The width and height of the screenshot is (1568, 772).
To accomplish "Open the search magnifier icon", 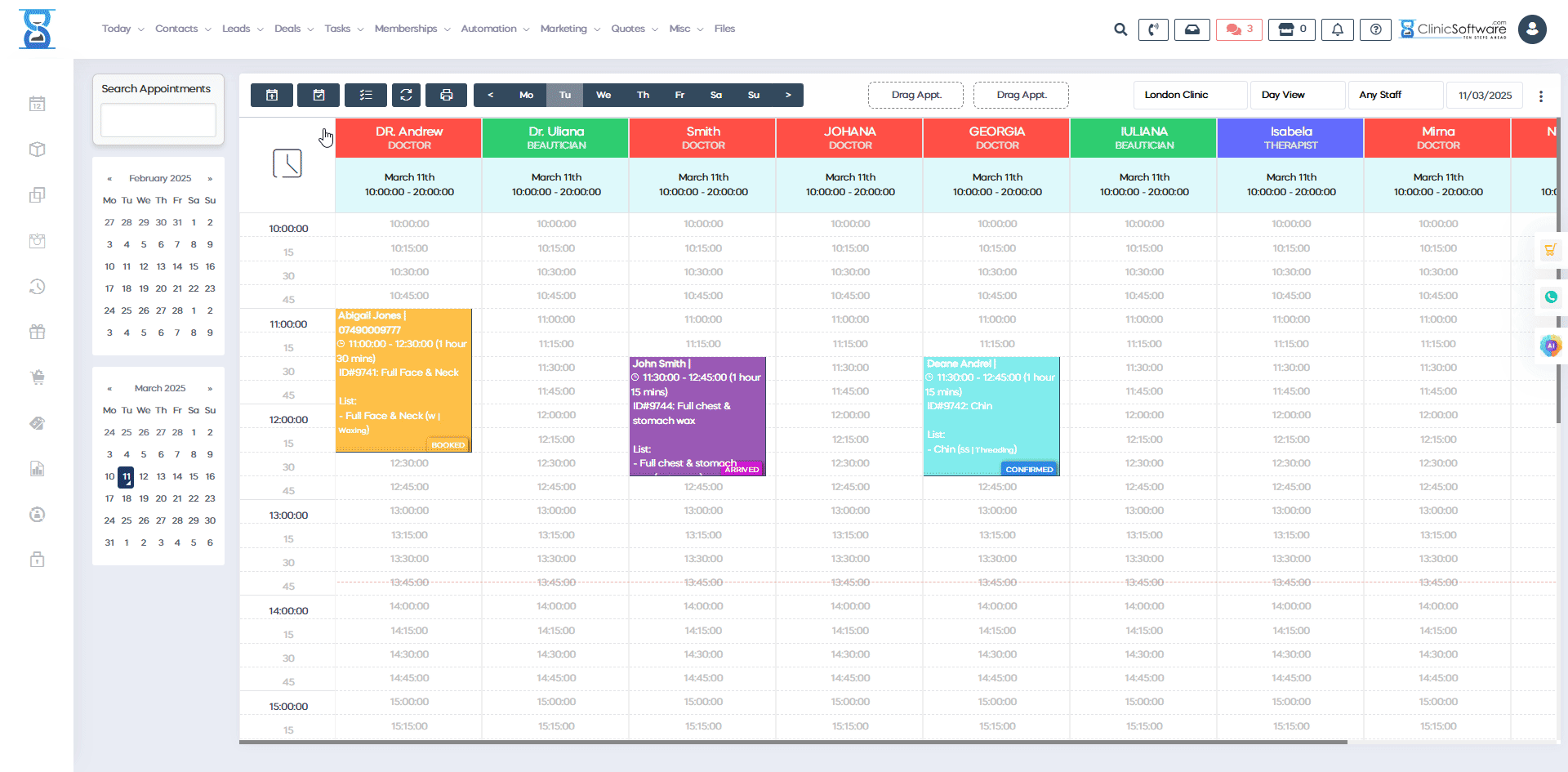I will click(1120, 29).
